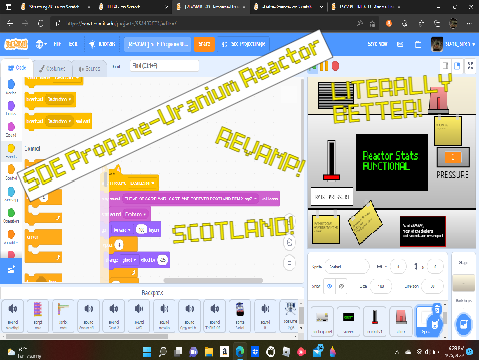
Task: Open the add extension button
Action: coord(11,270)
